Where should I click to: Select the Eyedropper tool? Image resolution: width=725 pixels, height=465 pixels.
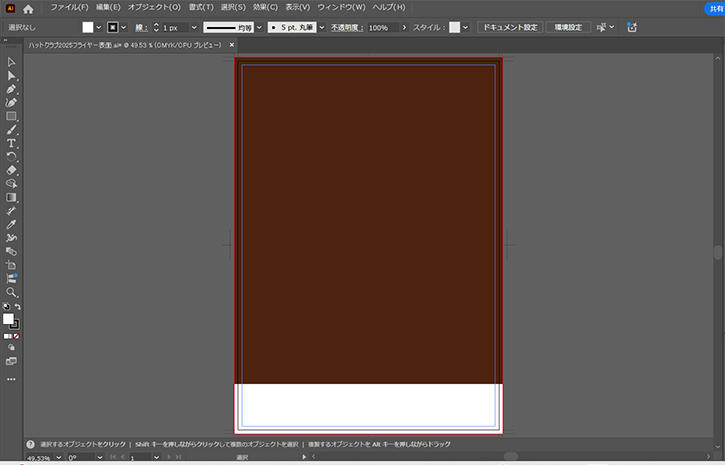pos(12,225)
